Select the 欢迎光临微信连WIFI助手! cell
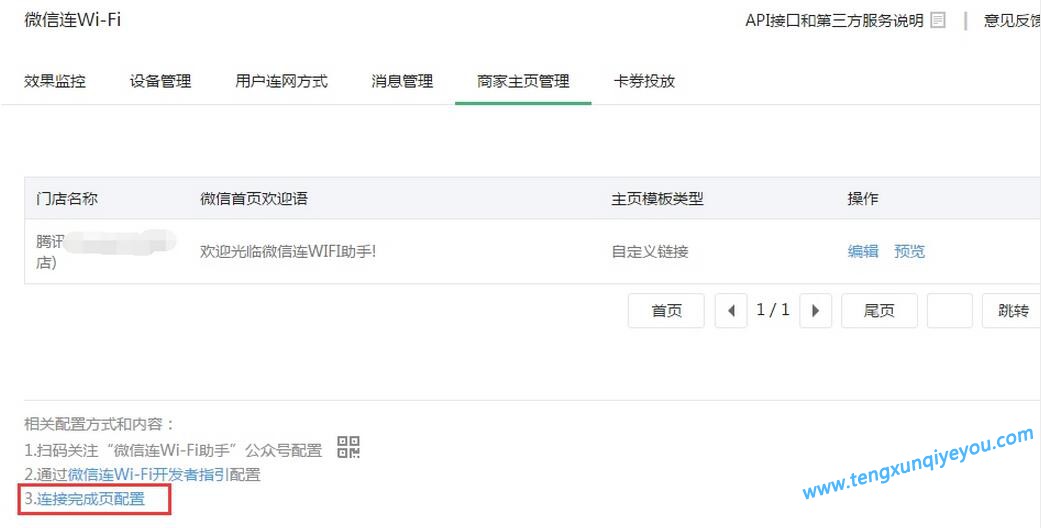This screenshot has height=528, width=1041. 287,251
